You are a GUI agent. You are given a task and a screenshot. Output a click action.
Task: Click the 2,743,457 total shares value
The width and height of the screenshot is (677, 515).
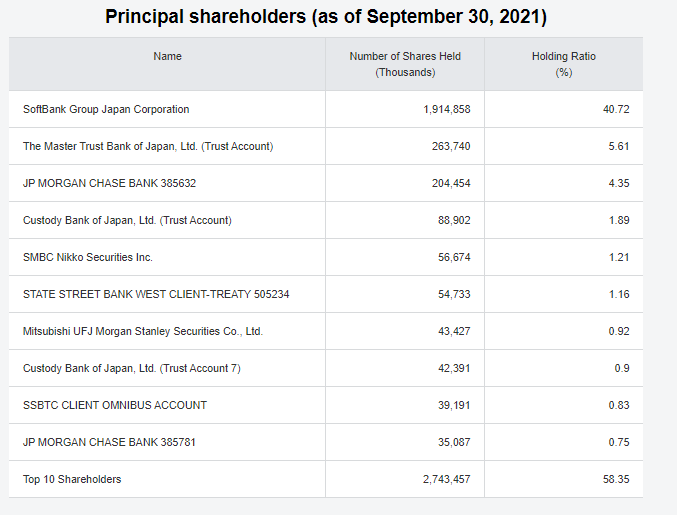coord(447,479)
